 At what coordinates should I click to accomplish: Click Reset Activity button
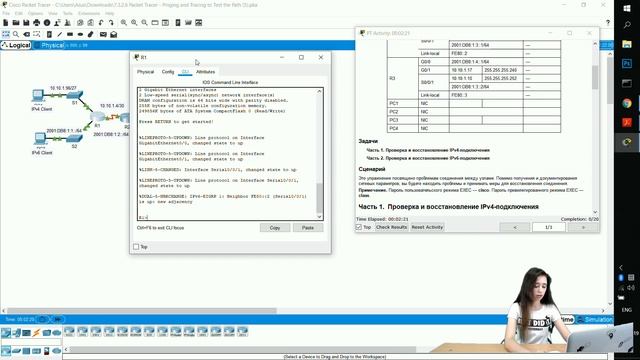427,227
